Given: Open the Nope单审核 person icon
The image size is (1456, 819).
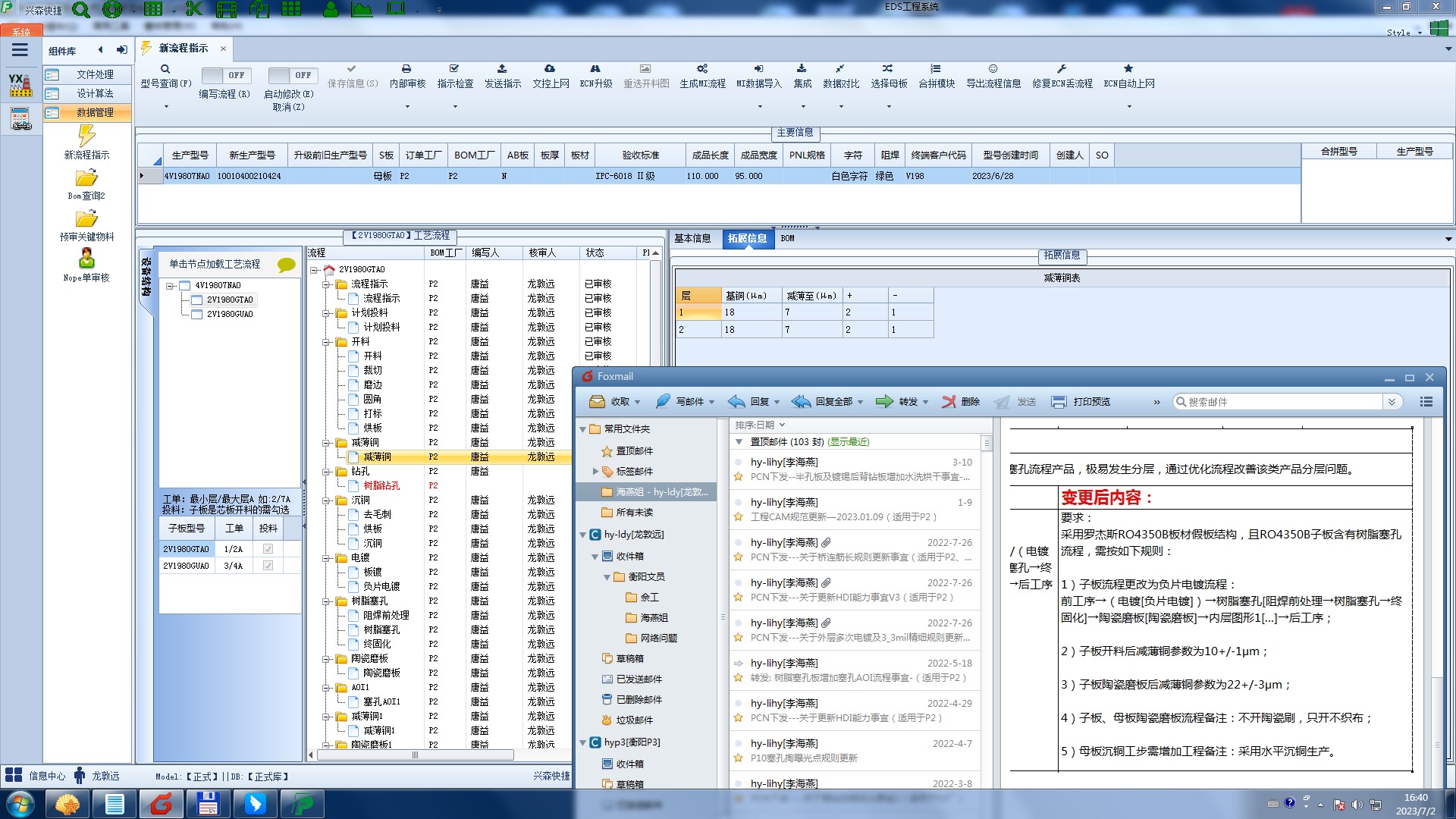Looking at the screenshot, I should [86, 259].
